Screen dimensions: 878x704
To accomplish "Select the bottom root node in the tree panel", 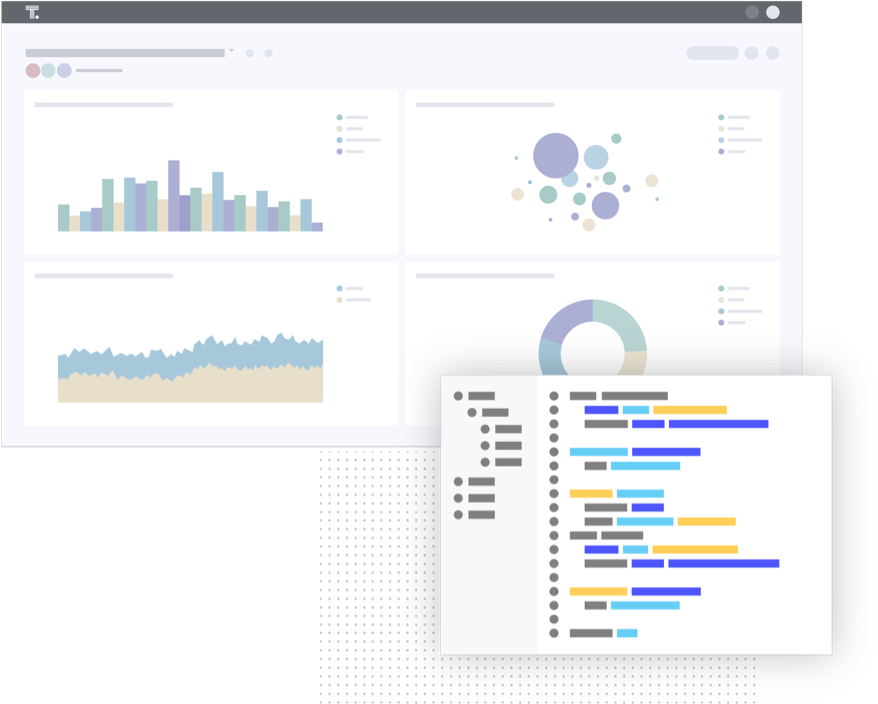I will coord(474,515).
